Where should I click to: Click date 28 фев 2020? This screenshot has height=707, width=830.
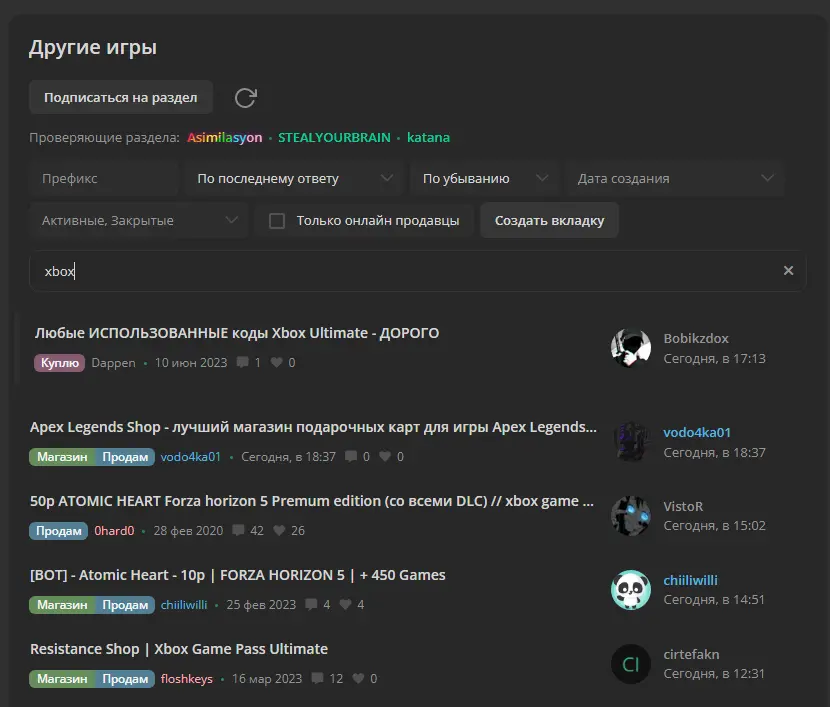click(188, 531)
